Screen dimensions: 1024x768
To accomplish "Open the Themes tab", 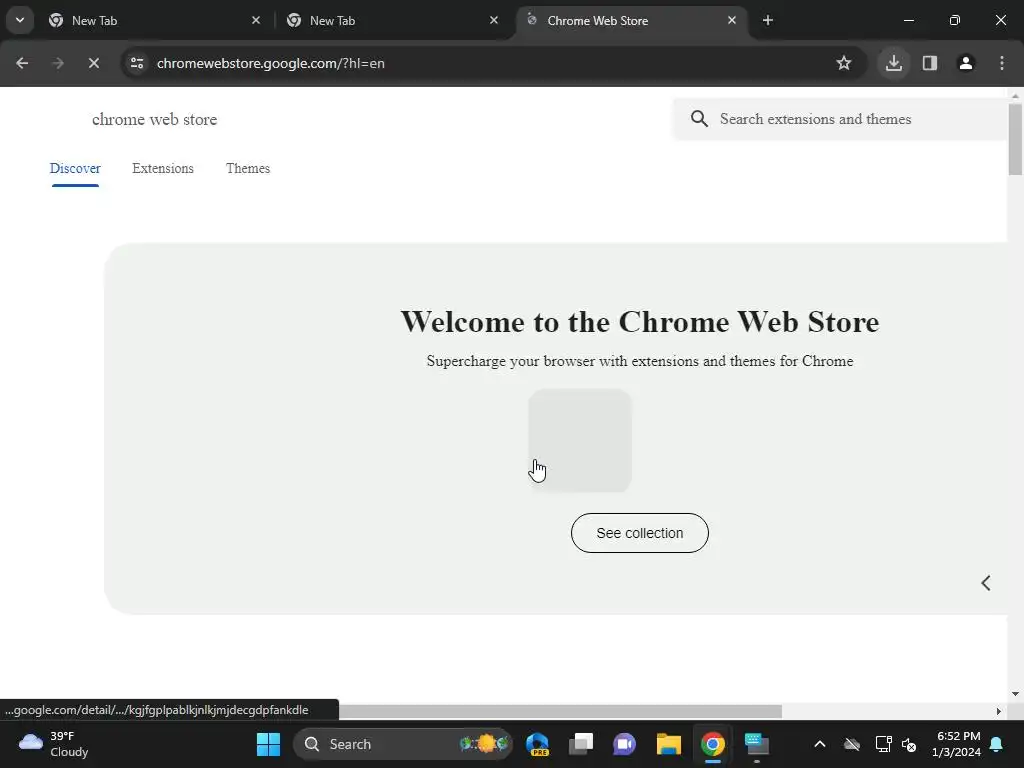I will [248, 168].
